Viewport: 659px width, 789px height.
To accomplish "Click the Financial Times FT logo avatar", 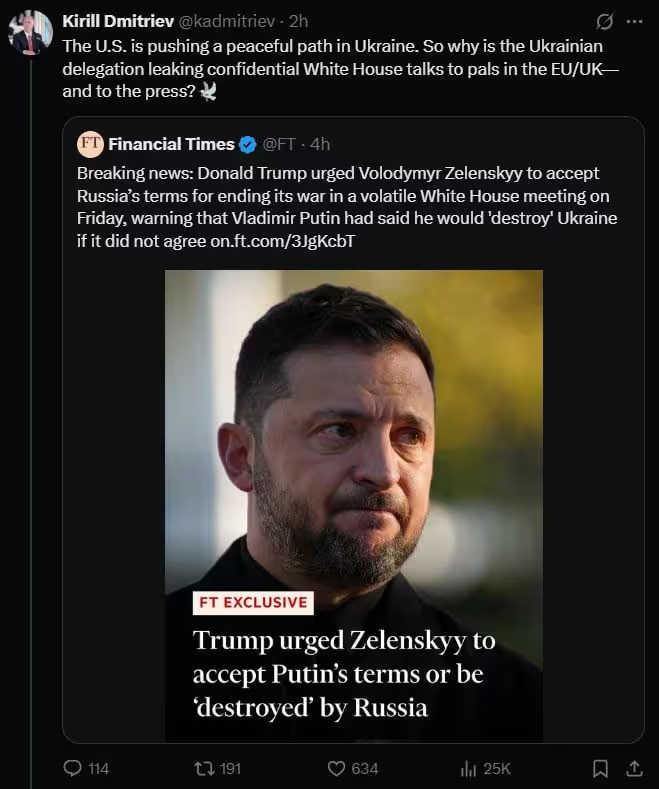I will (90, 144).
